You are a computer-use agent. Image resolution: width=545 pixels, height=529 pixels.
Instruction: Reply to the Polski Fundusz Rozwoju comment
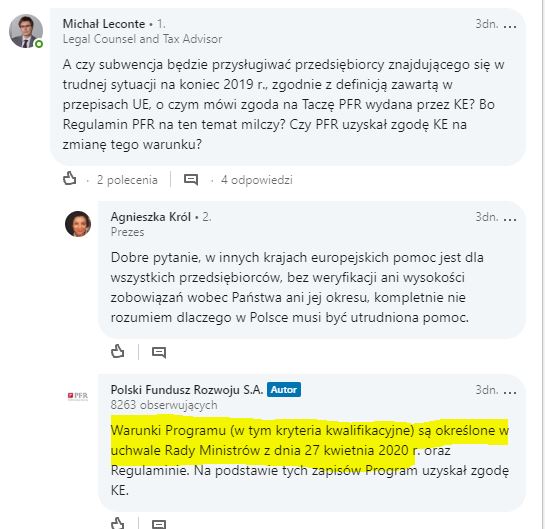click(x=159, y=524)
